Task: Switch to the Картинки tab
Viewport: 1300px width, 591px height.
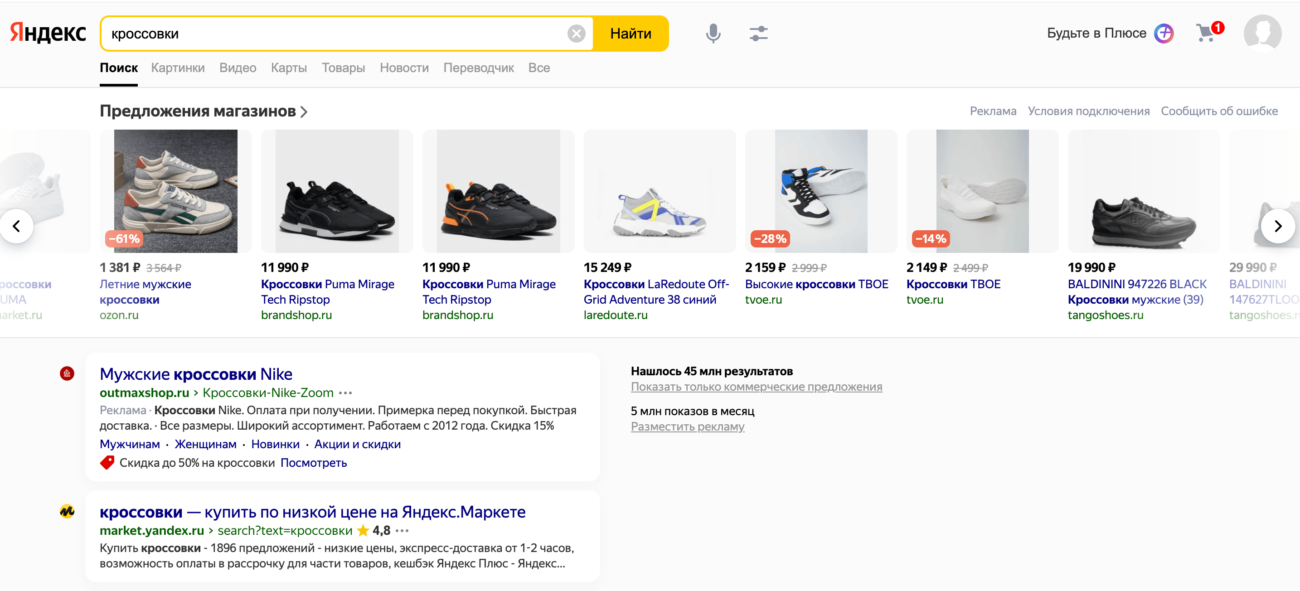Action: pos(178,68)
